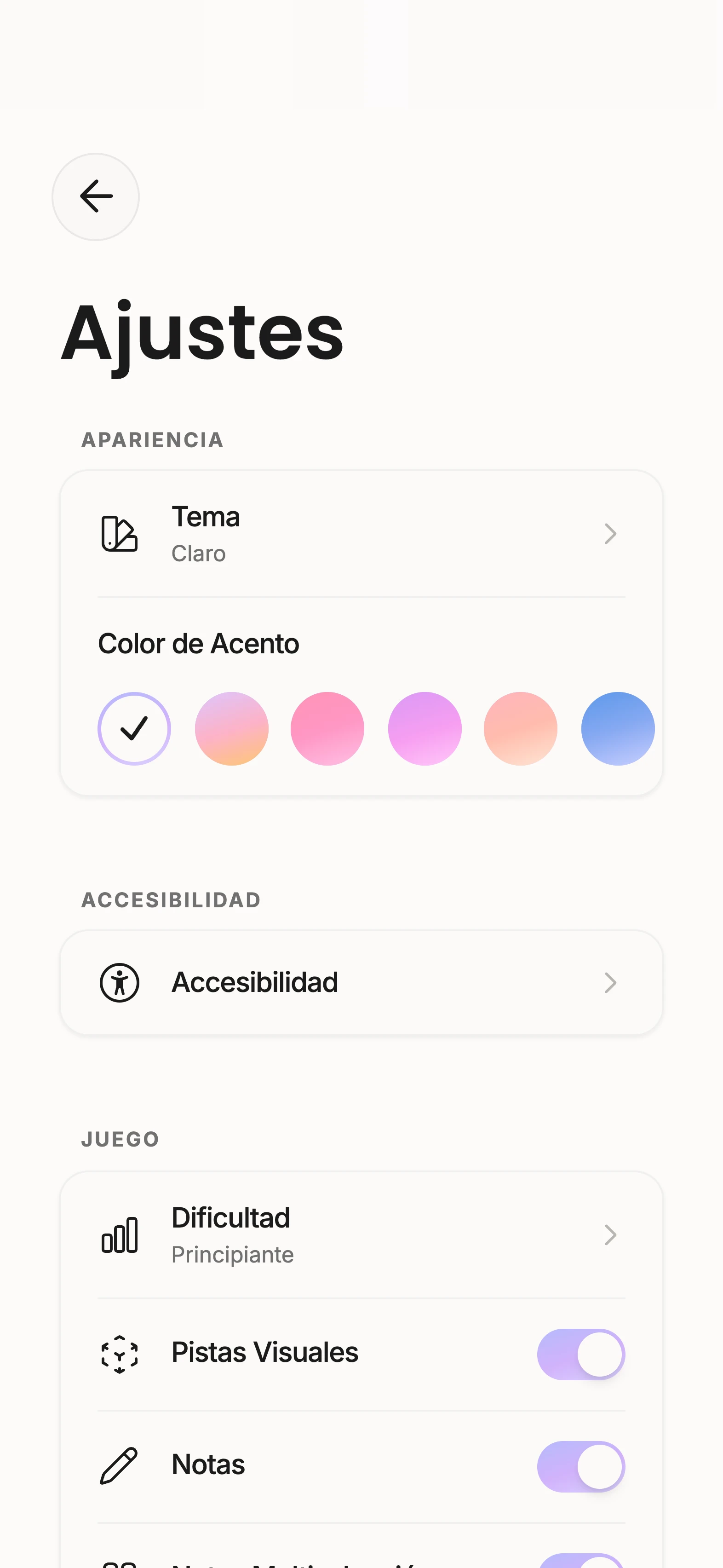Open the Tema Claro row

point(361,534)
